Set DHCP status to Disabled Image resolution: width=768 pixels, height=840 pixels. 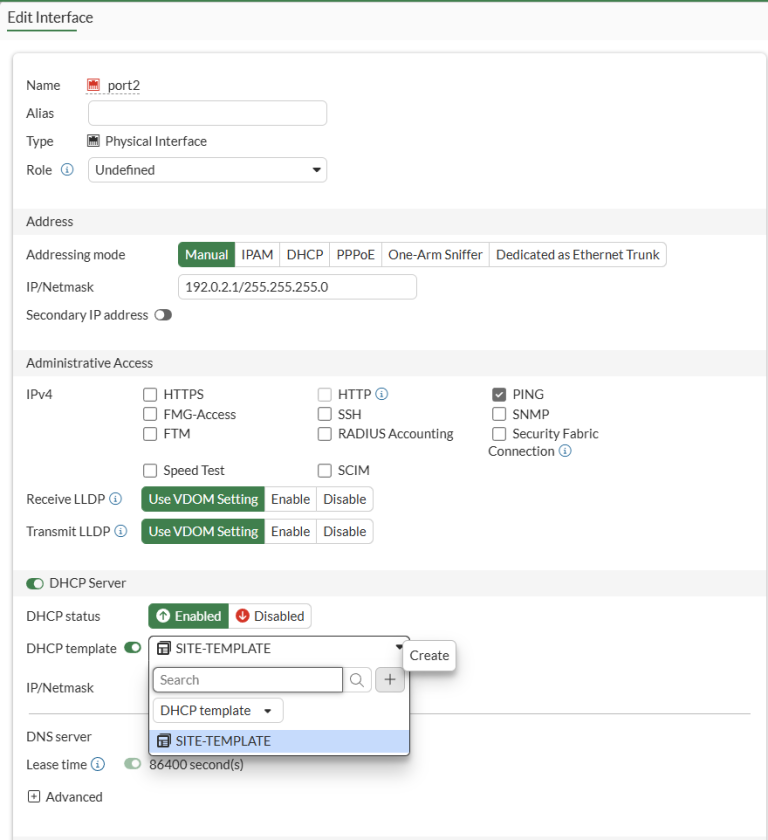pos(270,616)
